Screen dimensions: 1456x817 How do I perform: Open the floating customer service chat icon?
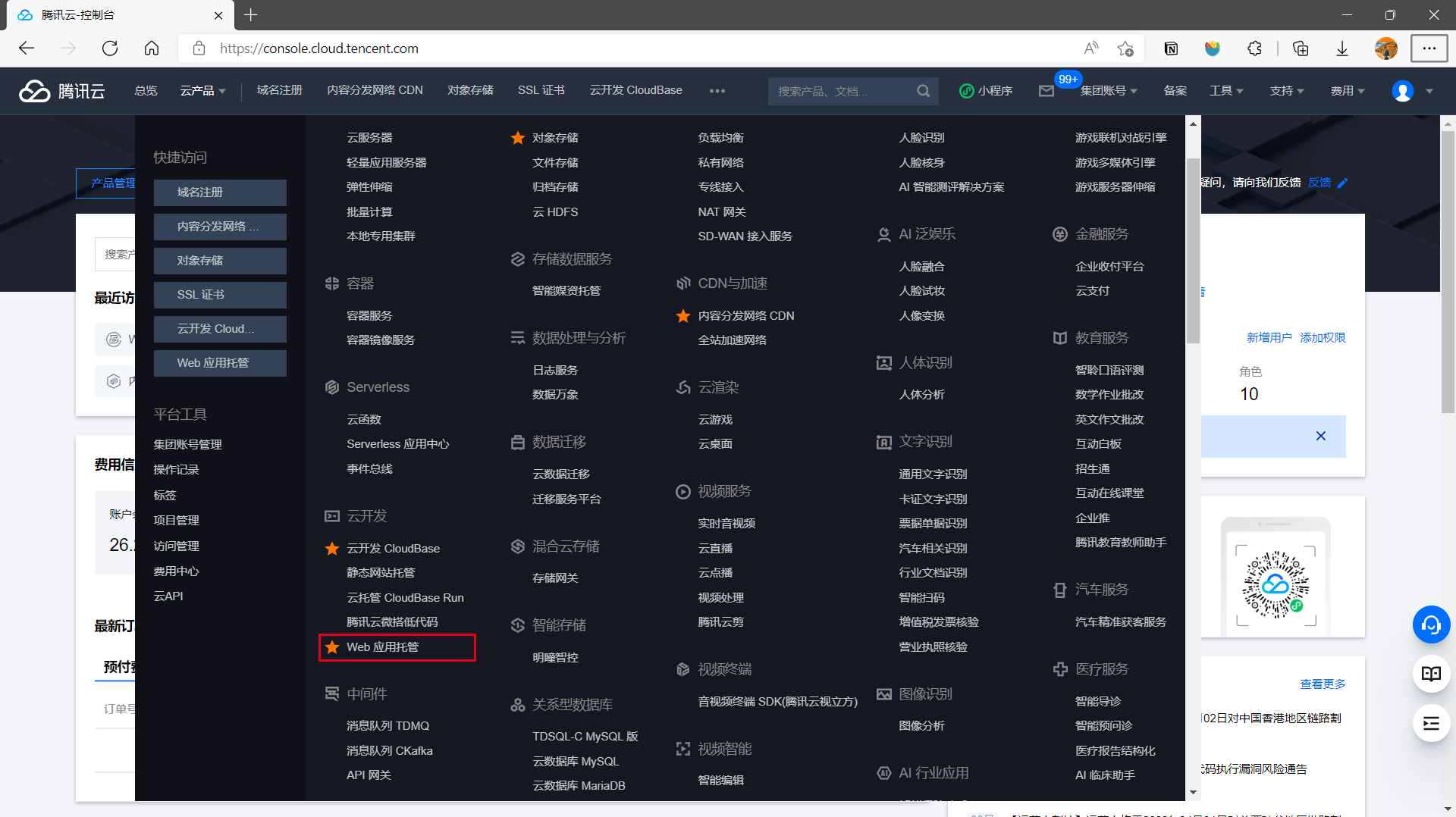(x=1430, y=624)
